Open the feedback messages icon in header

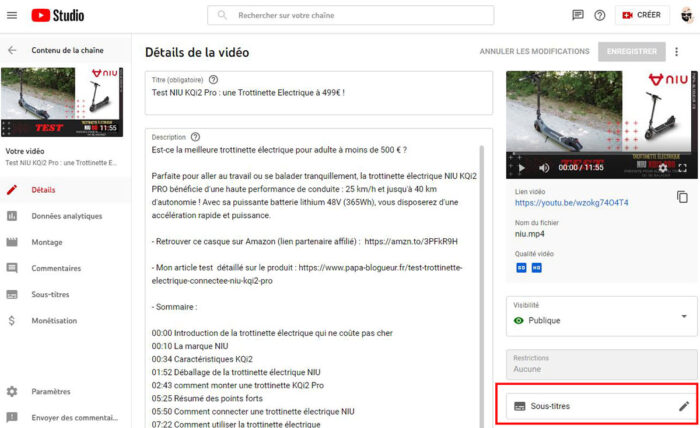[578, 15]
